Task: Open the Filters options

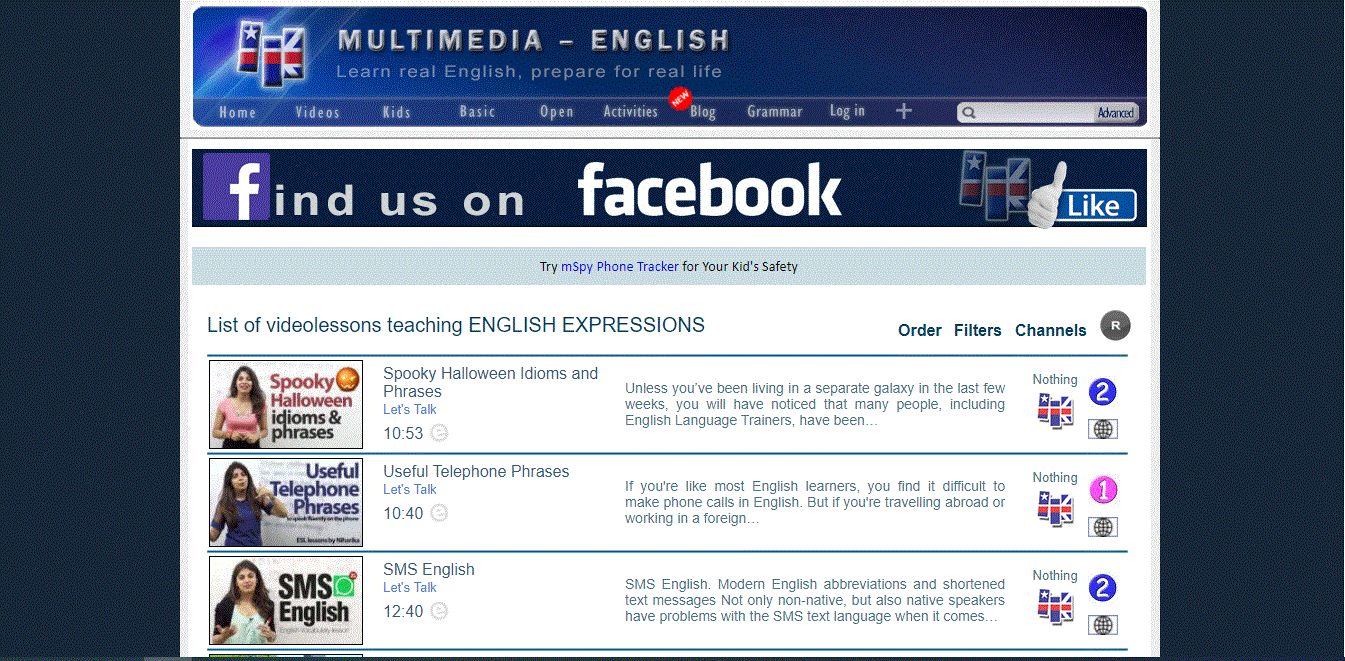Action: click(x=978, y=330)
